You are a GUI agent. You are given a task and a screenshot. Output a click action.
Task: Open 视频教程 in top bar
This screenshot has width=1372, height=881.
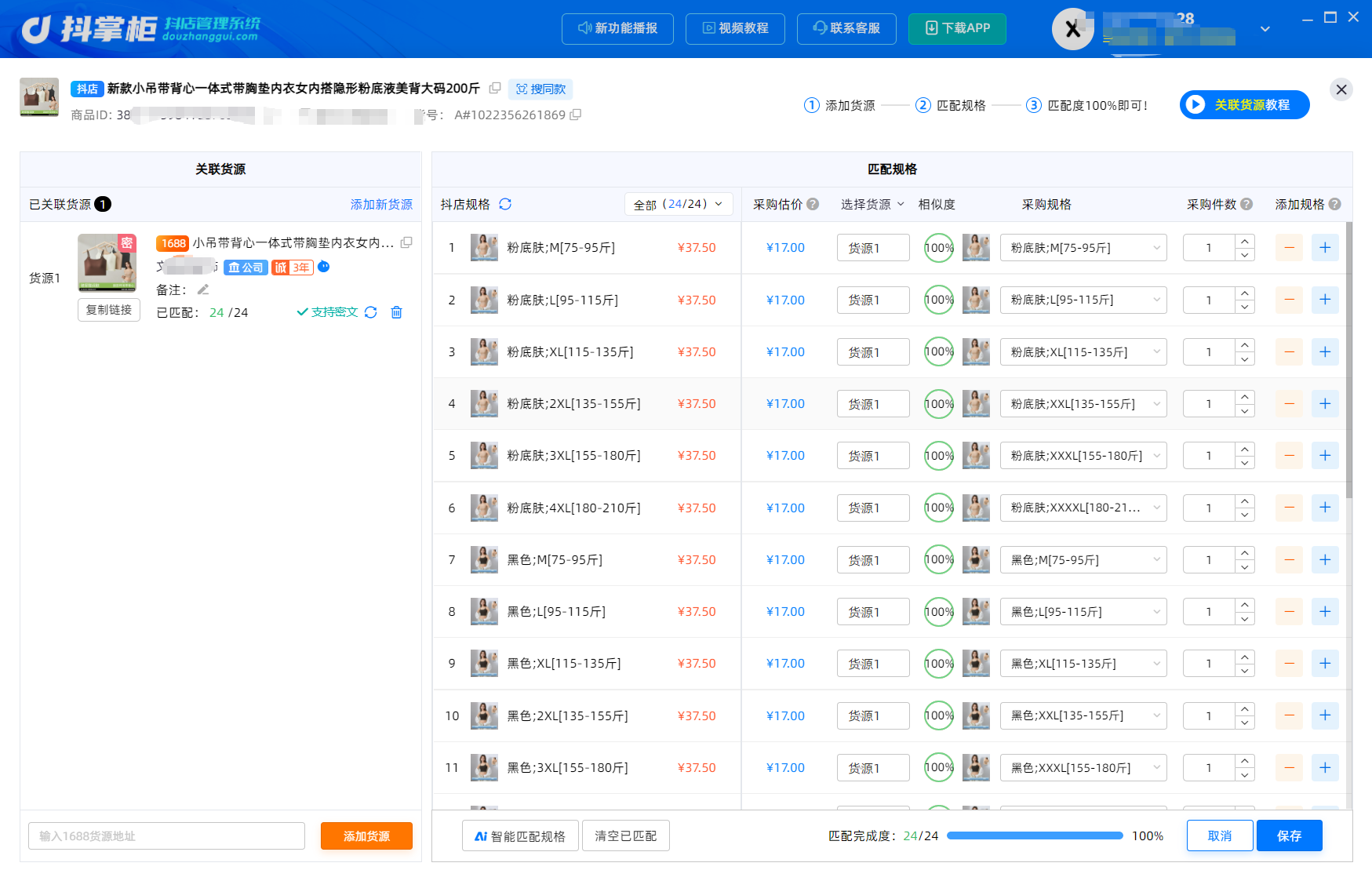735,28
